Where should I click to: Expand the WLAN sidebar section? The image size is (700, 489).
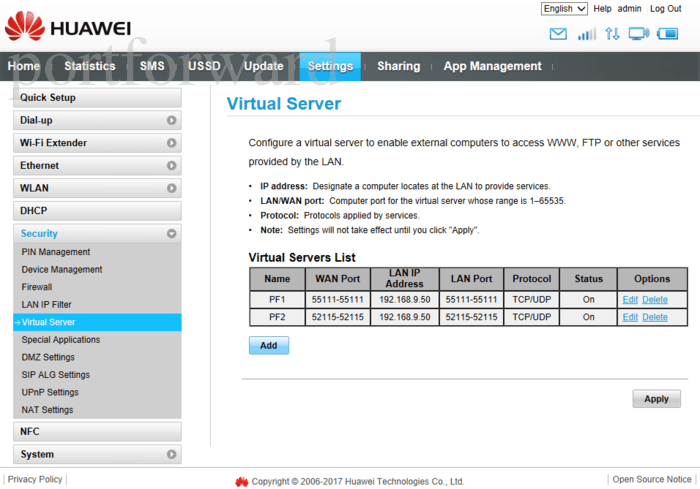pos(97,188)
